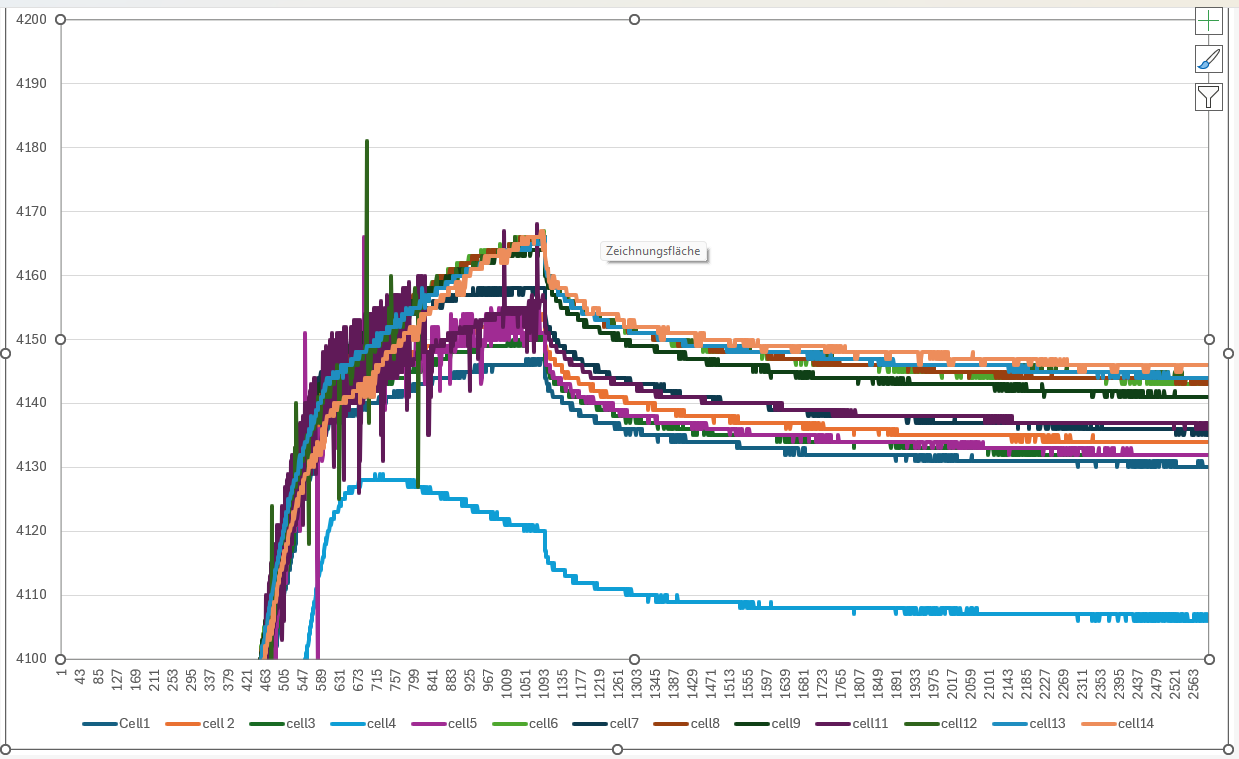Select the cell14 legend entry

pos(1118,723)
